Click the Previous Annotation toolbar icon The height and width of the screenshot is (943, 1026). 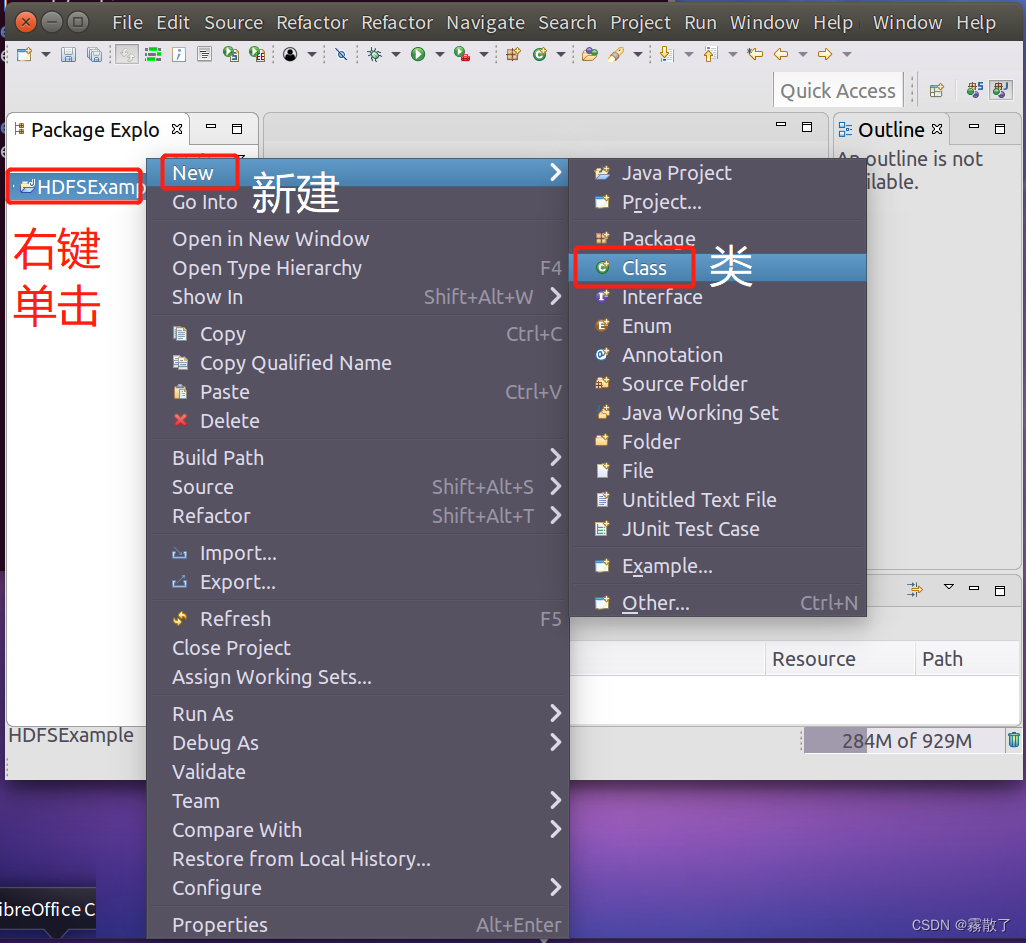(x=711, y=54)
